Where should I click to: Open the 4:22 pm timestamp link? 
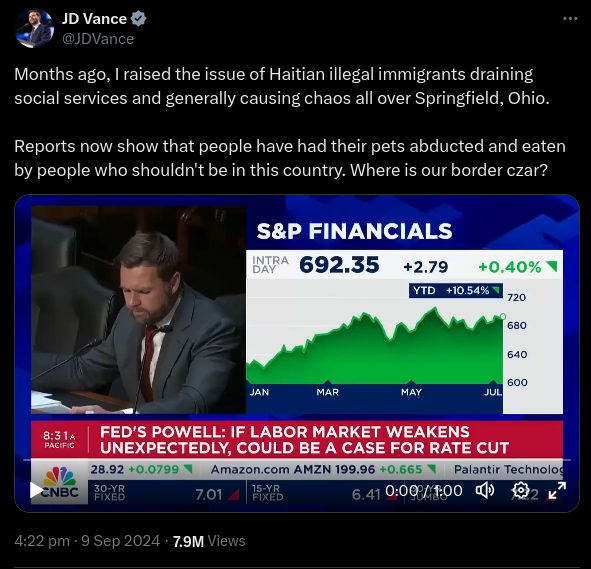[x=42, y=541]
